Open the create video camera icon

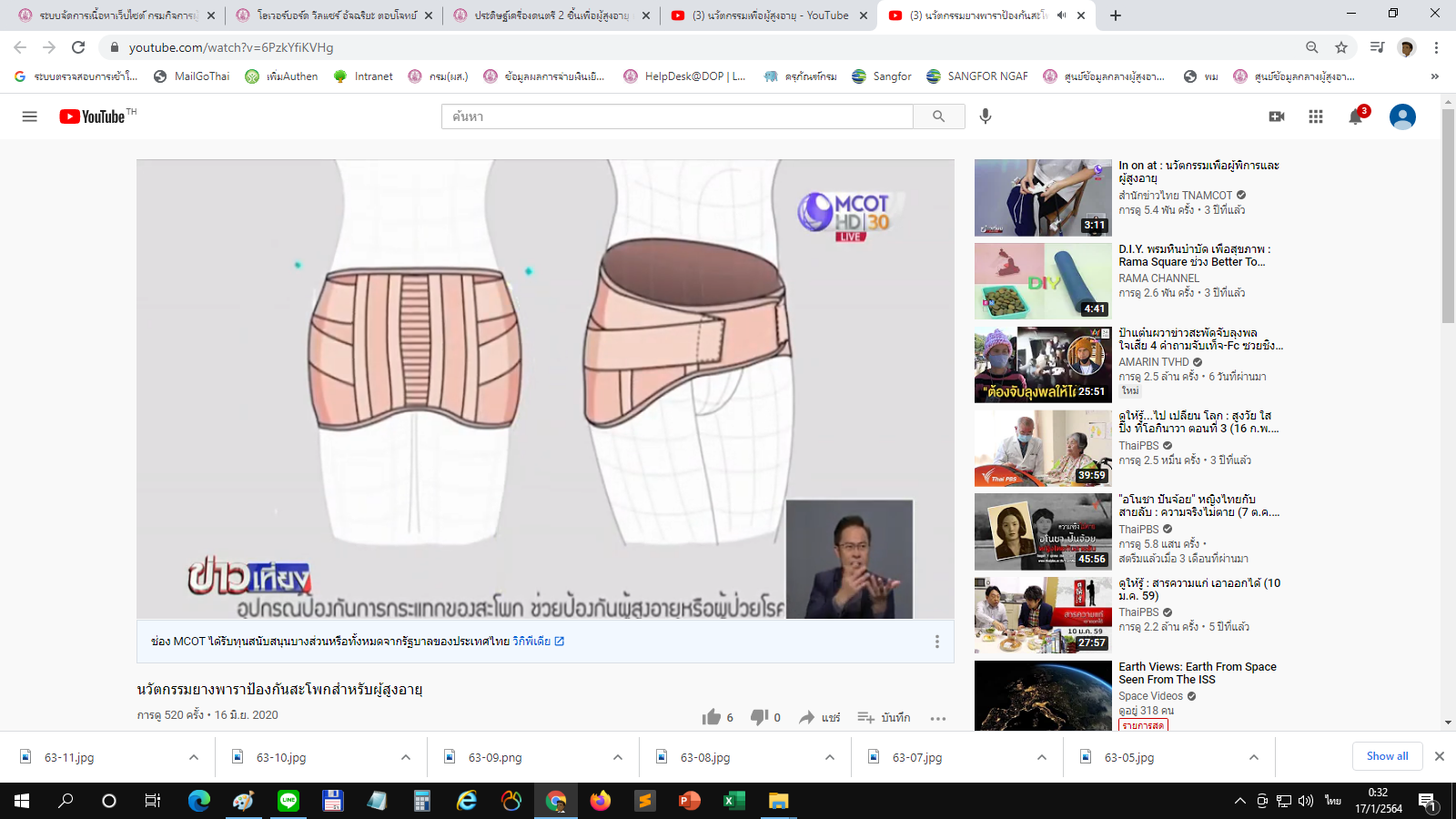click(x=1277, y=116)
